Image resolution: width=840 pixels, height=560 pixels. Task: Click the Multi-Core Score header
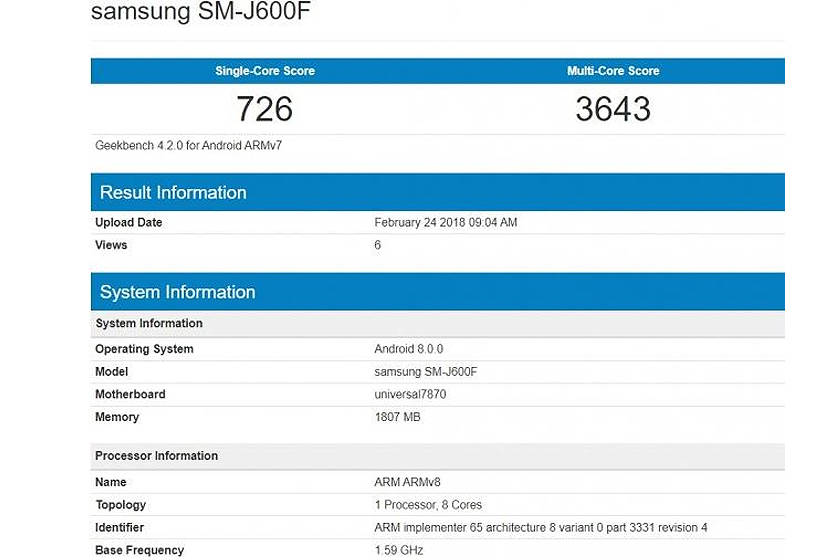click(613, 71)
